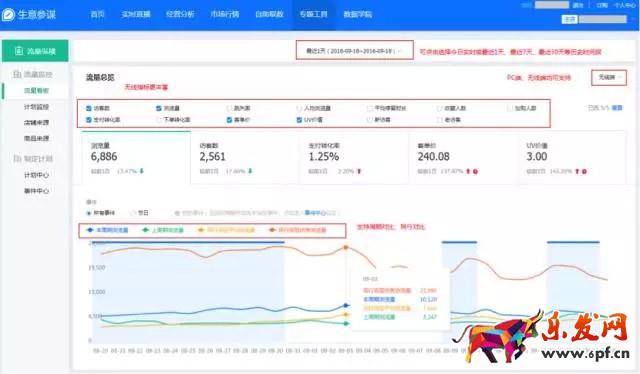Click the red info icon on the UV价值 card

pyautogui.click(x=584, y=171)
